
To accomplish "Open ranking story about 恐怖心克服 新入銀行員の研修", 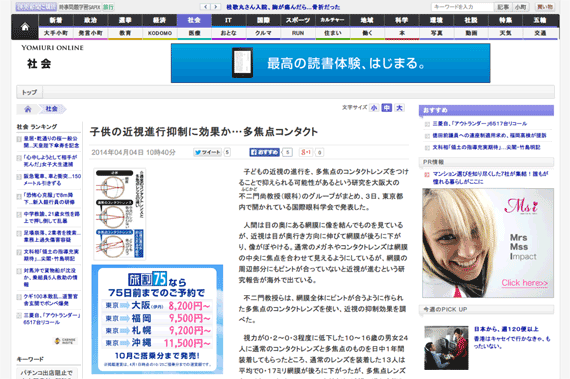I will (x=49, y=198).
